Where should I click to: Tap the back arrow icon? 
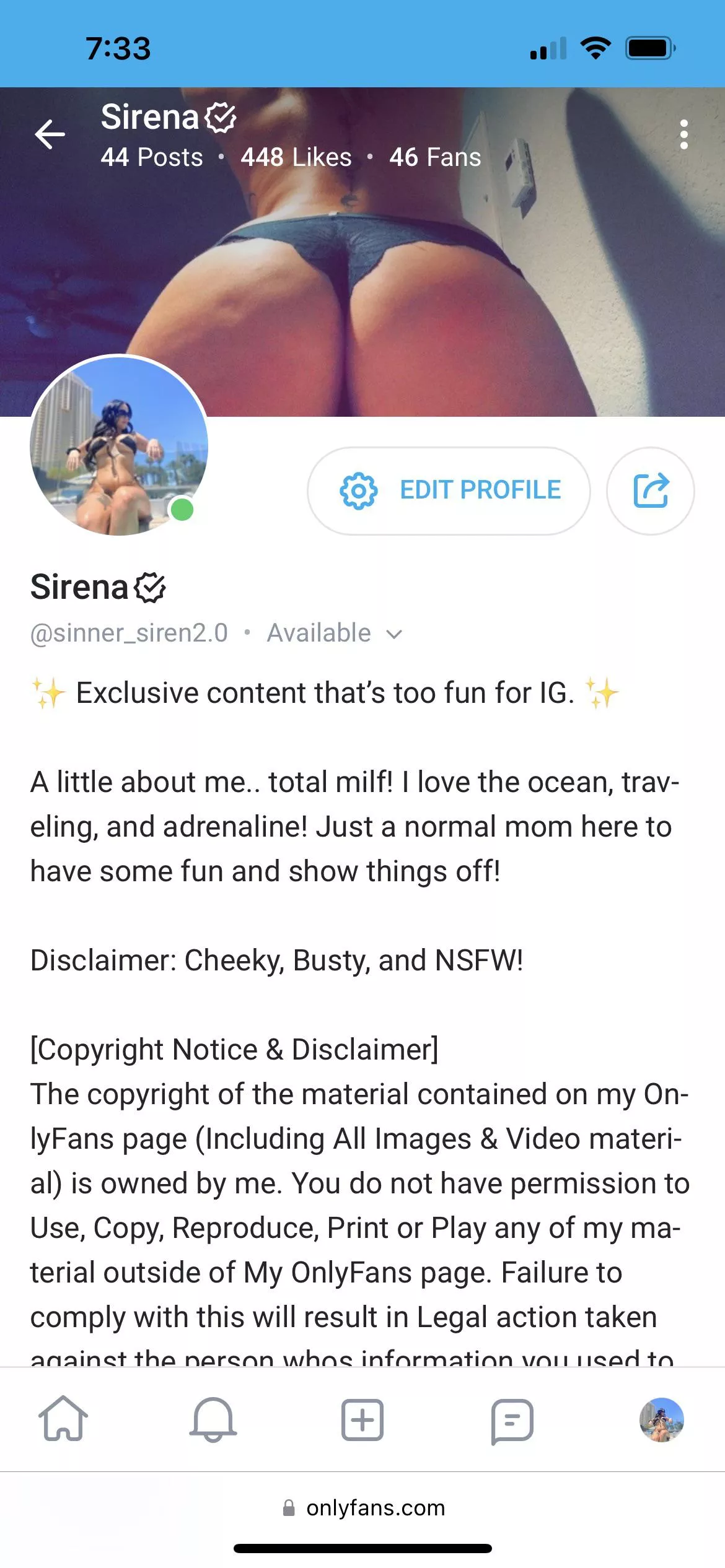tap(50, 134)
